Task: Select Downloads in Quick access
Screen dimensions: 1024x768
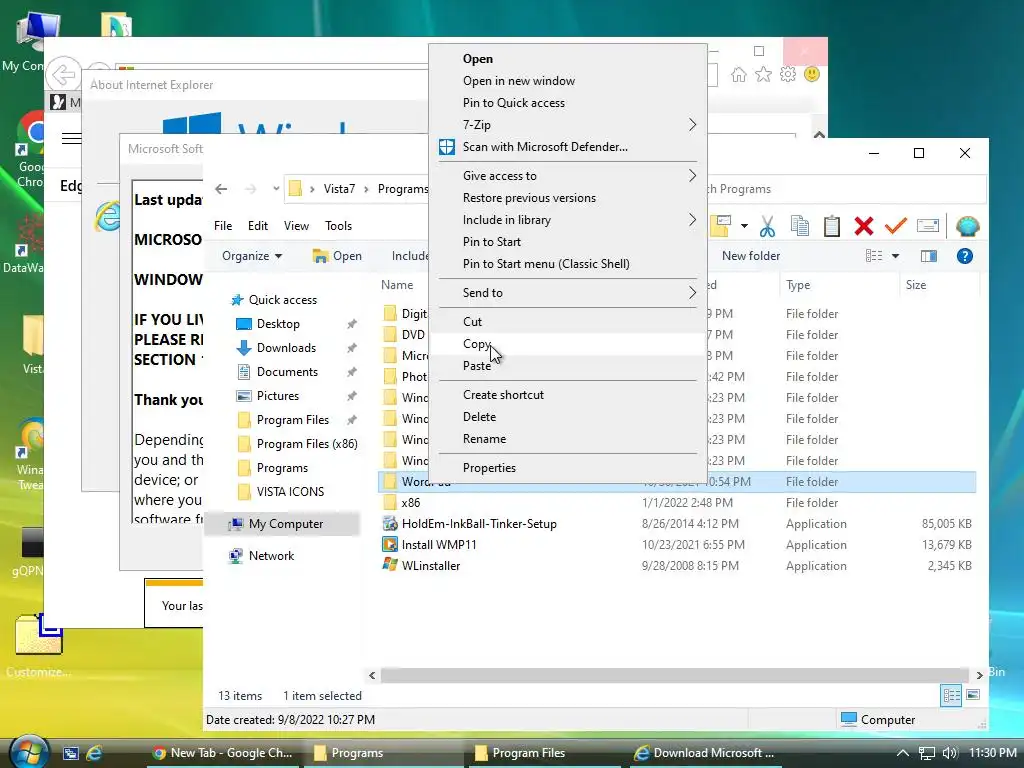Action: click(286, 348)
